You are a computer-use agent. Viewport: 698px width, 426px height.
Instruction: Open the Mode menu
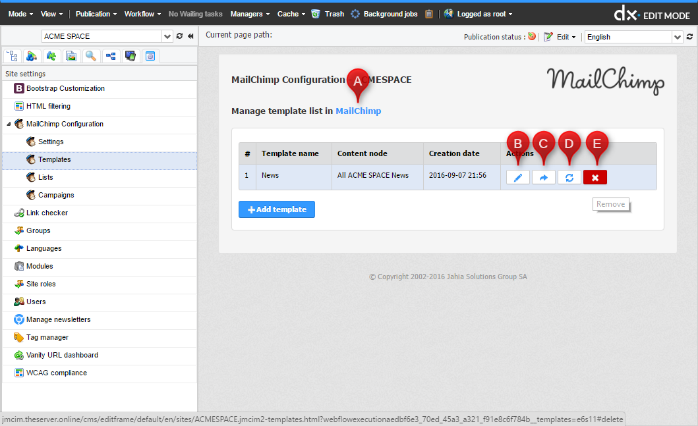[20, 14]
